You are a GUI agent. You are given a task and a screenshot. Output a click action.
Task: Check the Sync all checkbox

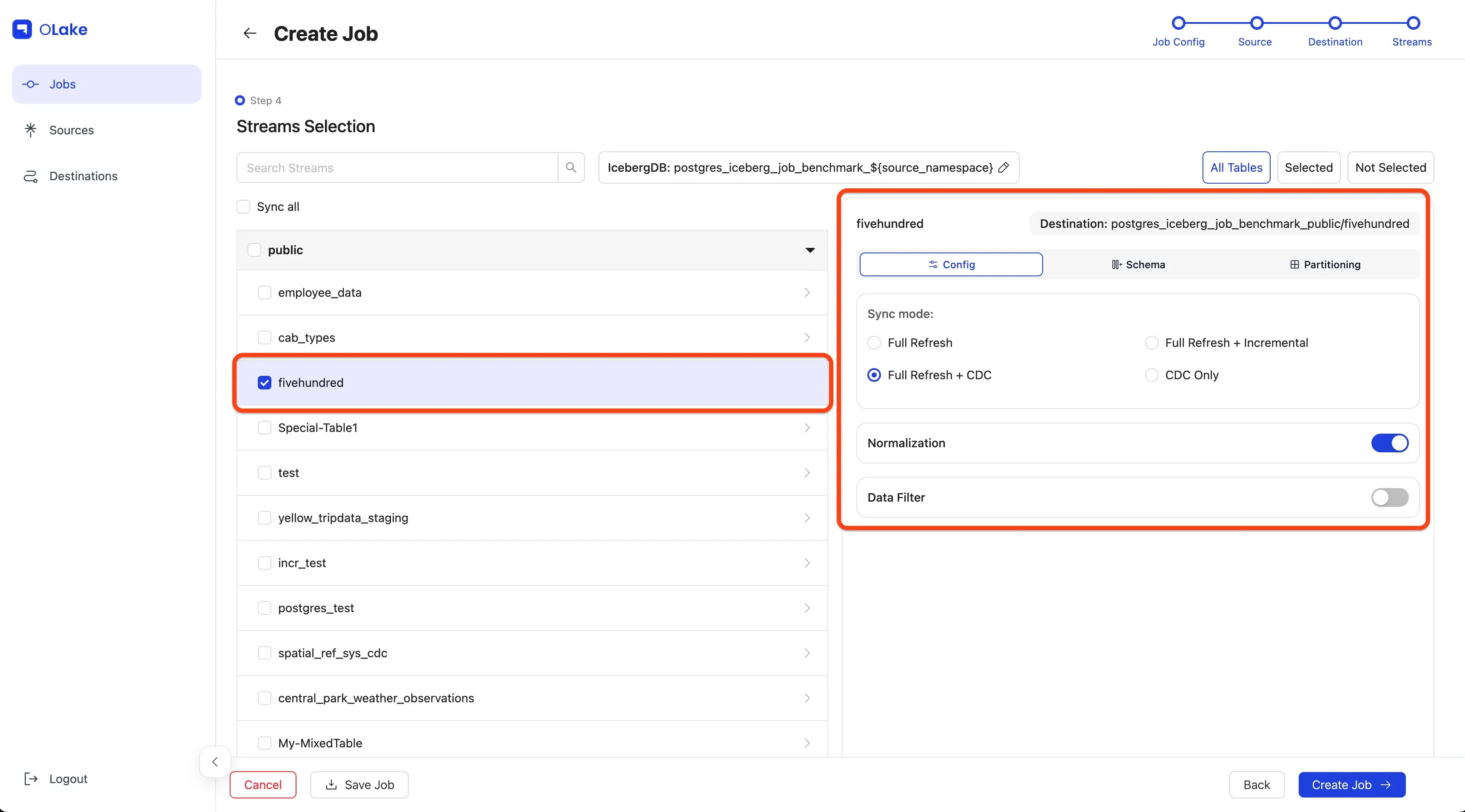(x=243, y=207)
